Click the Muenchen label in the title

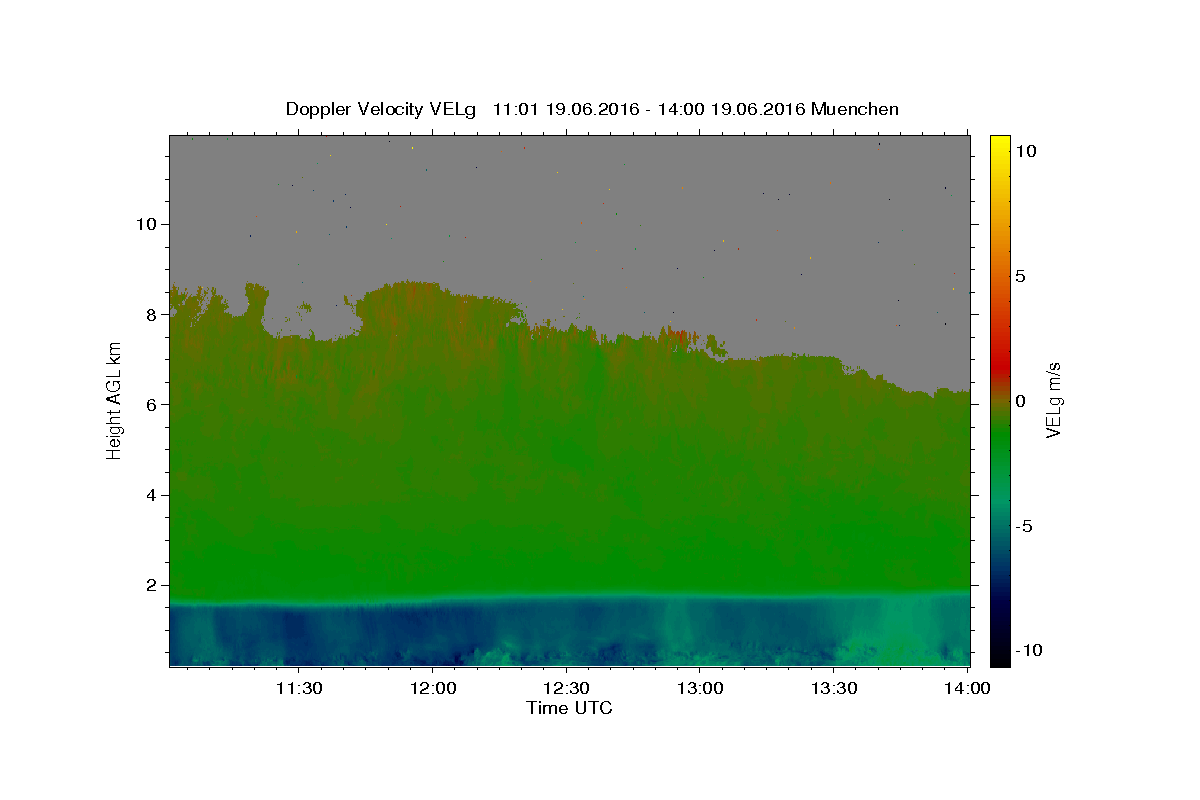pyautogui.click(x=855, y=109)
